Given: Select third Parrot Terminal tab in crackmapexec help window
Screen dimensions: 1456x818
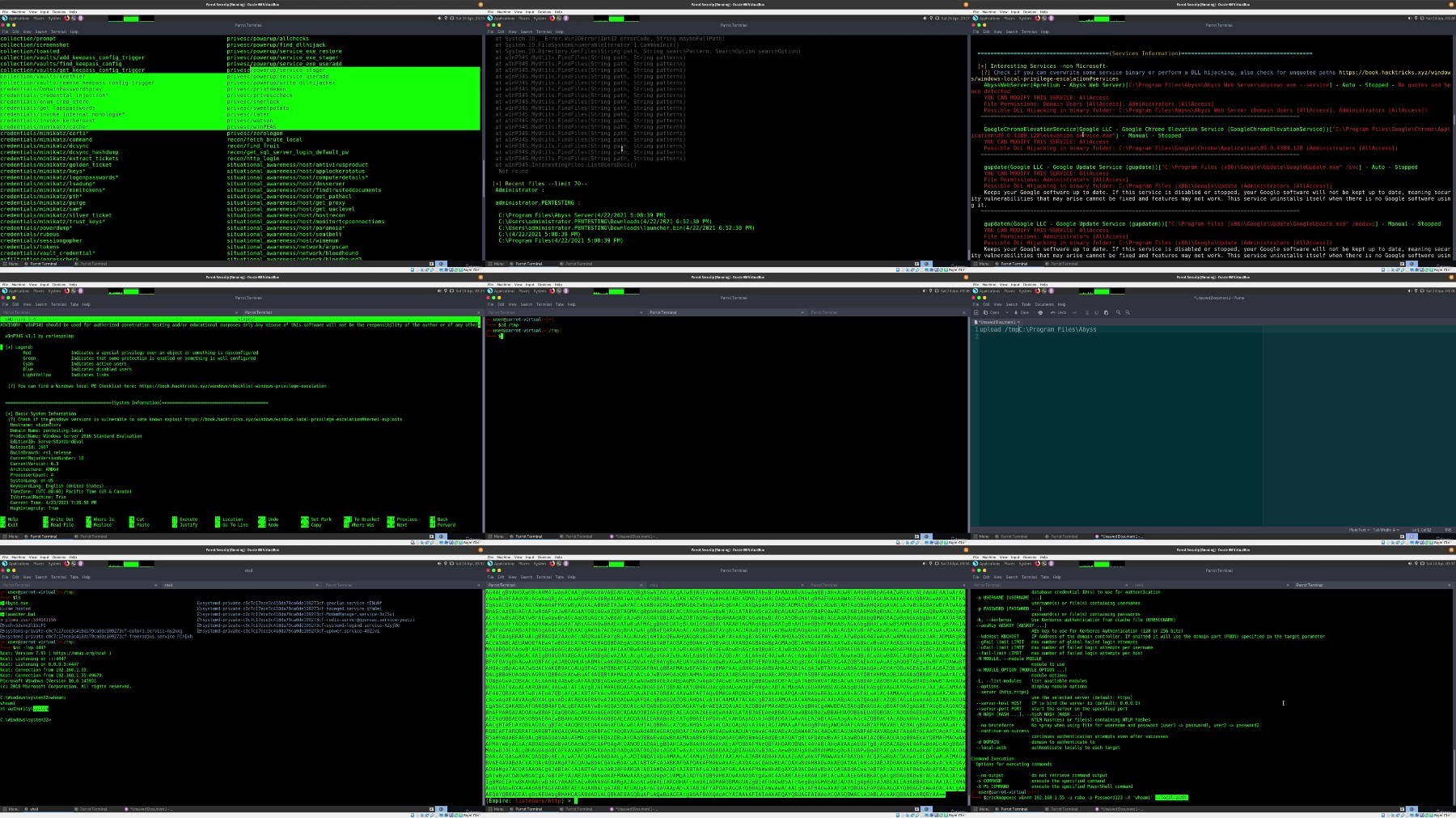Looking at the screenshot, I should coord(1373,585).
